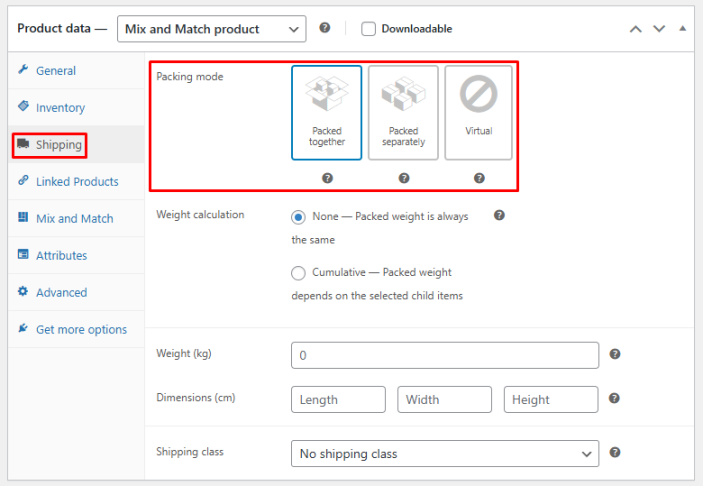Select Cumulative weight calculation radio button
This screenshot has height=486, width=703.
coord(298,272)
